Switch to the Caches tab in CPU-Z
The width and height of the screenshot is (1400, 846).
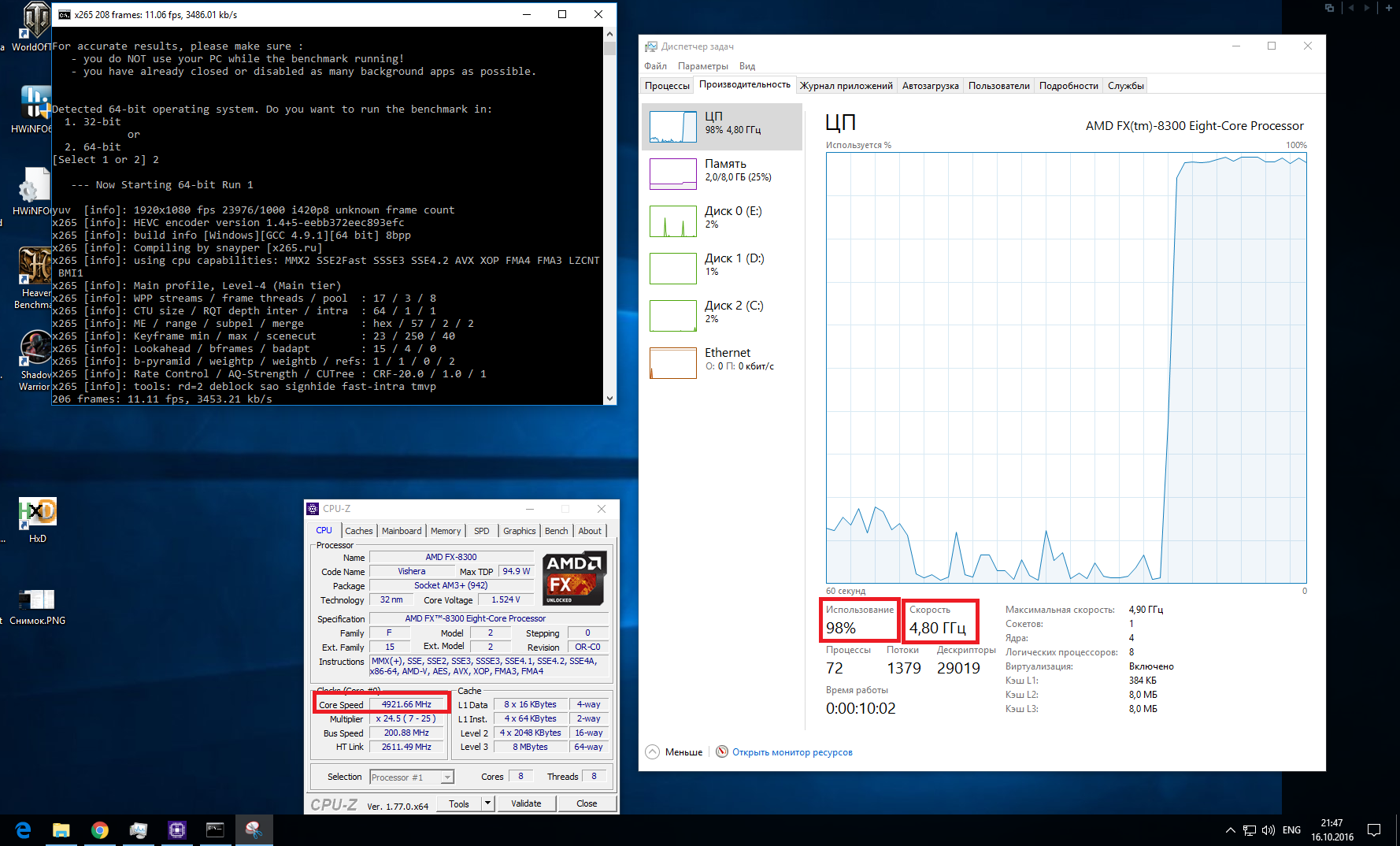pyautogui.click(x=358, y=531)
